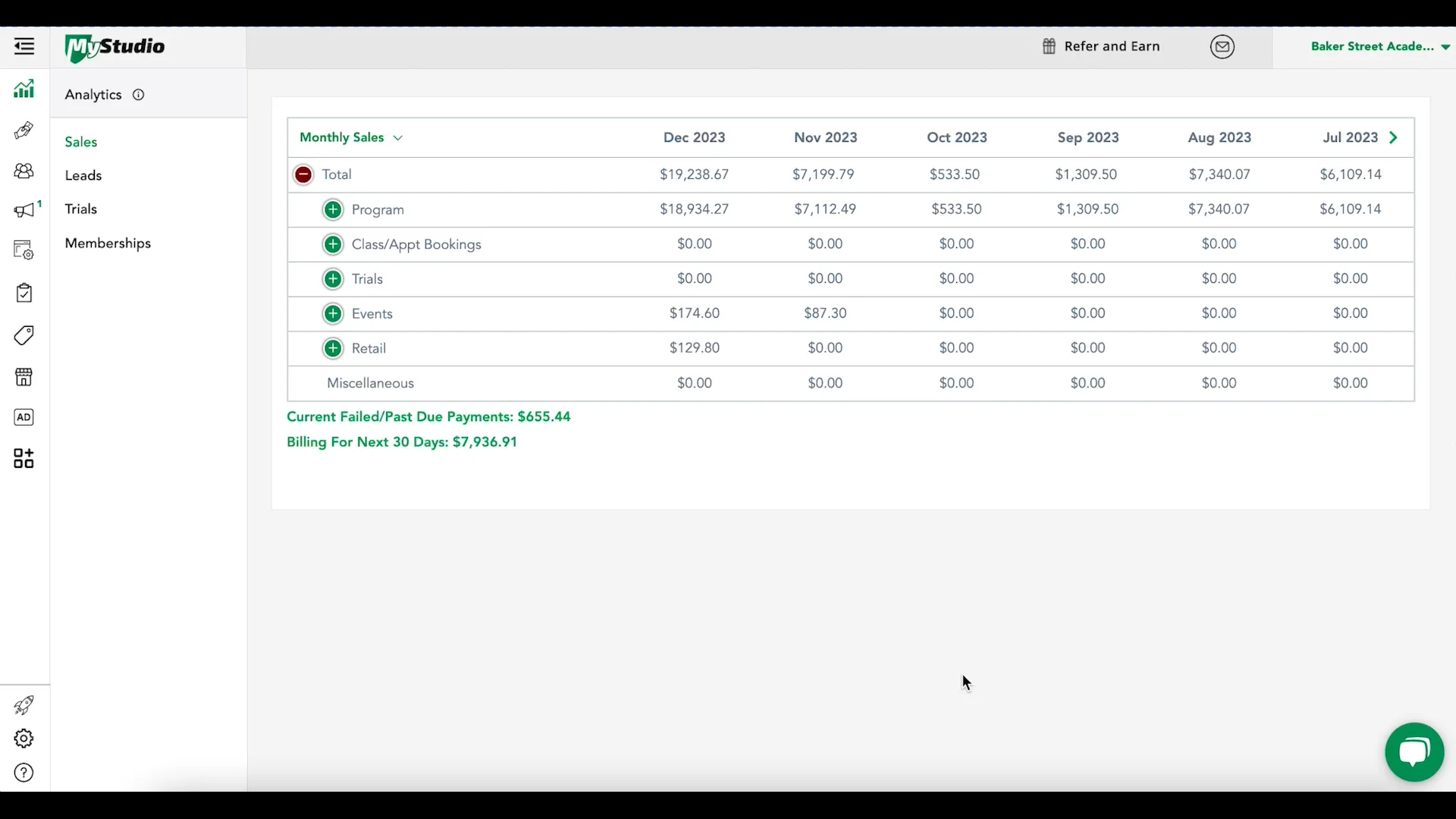Open the price tag sidebar icon
This screenshot has height=819, width=1456.
pyautogui.click(x=24, y=335)
